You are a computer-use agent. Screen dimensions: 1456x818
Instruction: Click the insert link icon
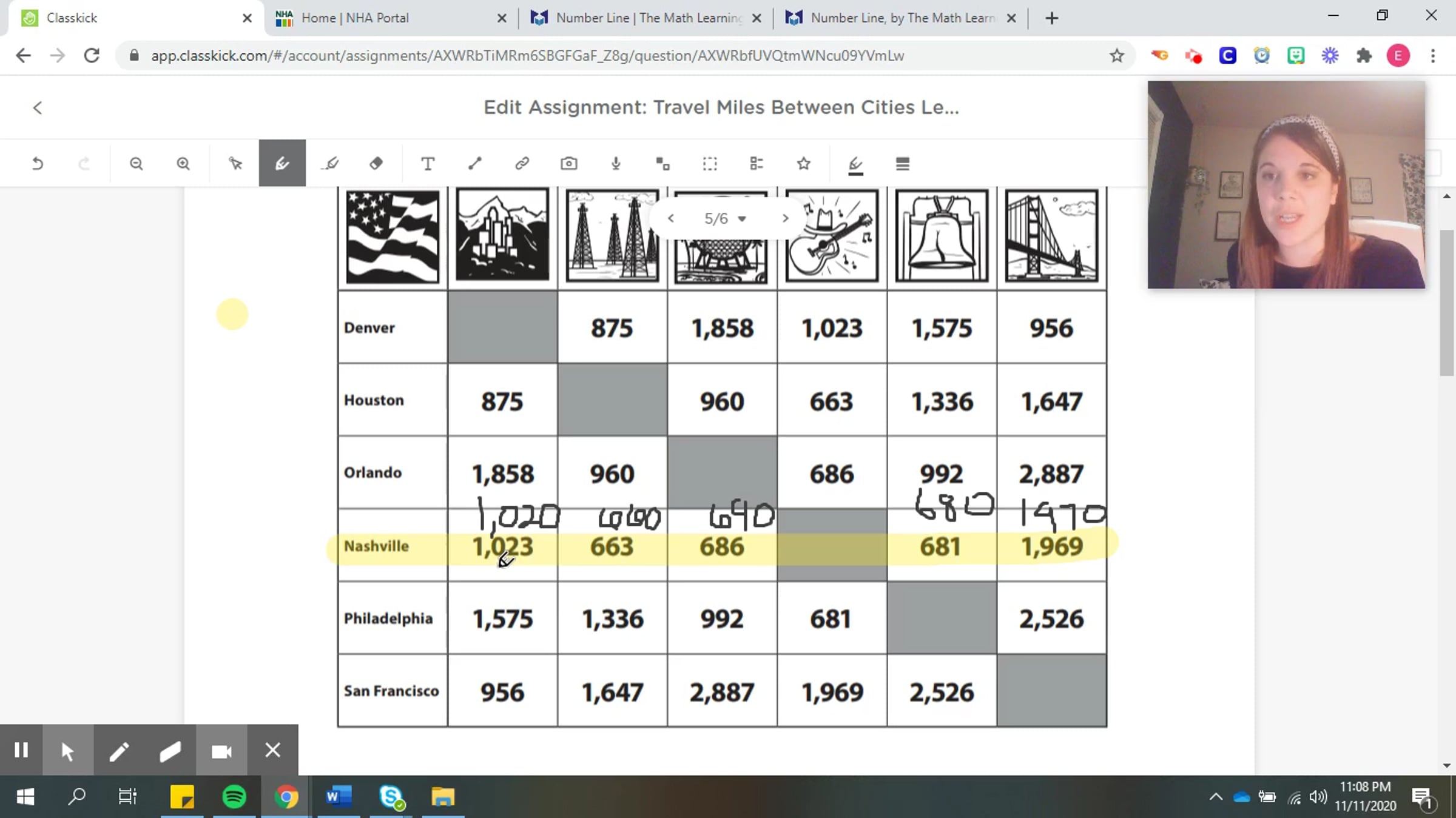(x=522, y=164)
